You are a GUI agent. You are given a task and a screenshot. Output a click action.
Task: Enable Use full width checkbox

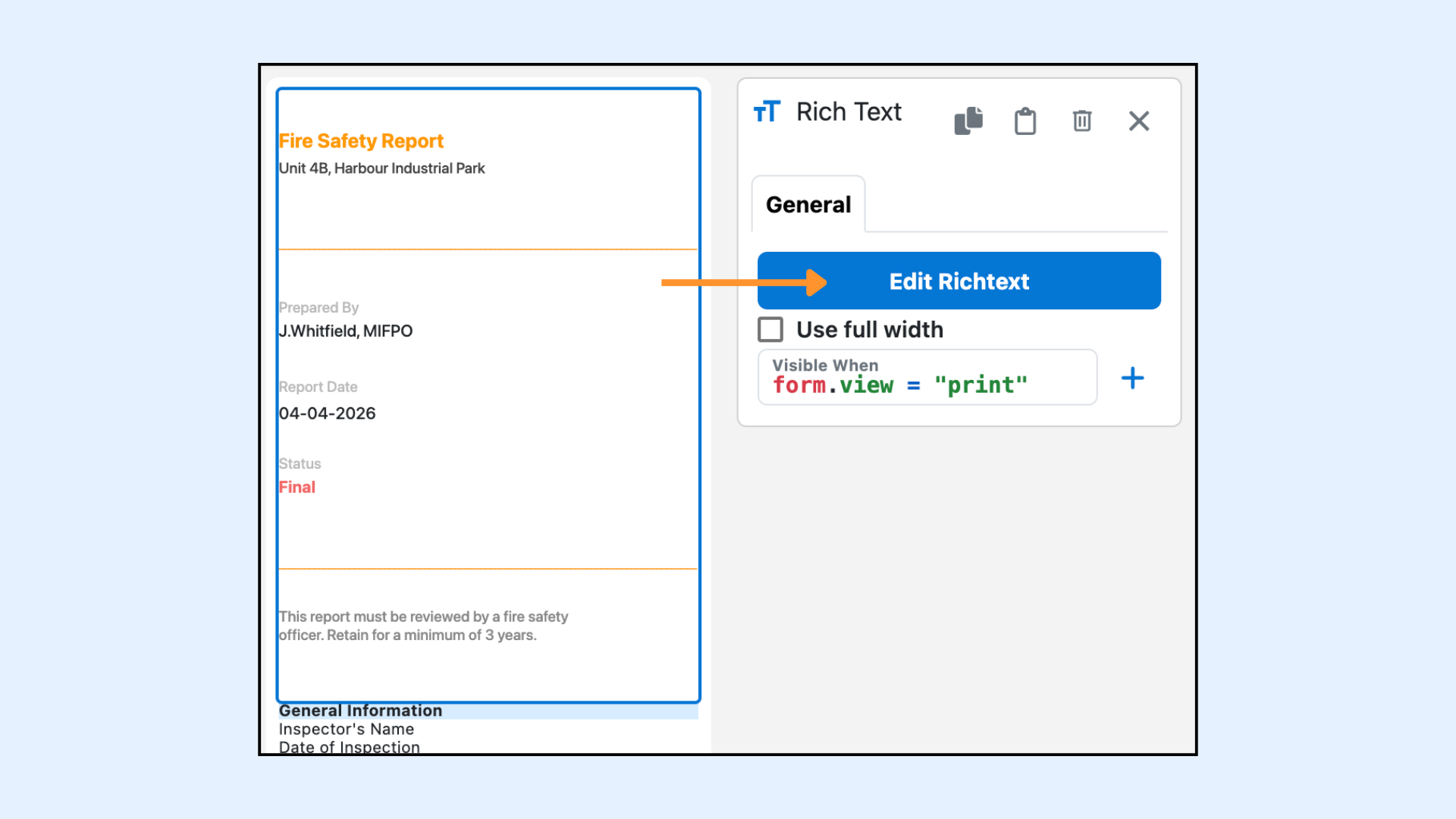(x=770, y=329)
